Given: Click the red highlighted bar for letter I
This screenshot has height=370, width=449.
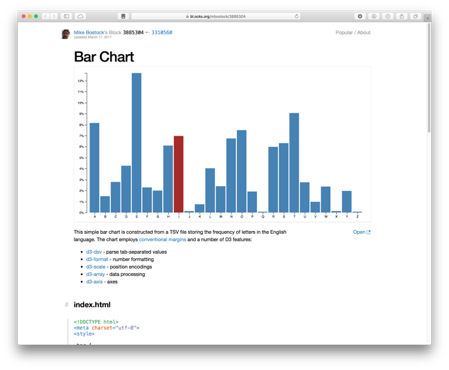Looking at the screenshot, I should pyautogui.click(x=179, y=174).
